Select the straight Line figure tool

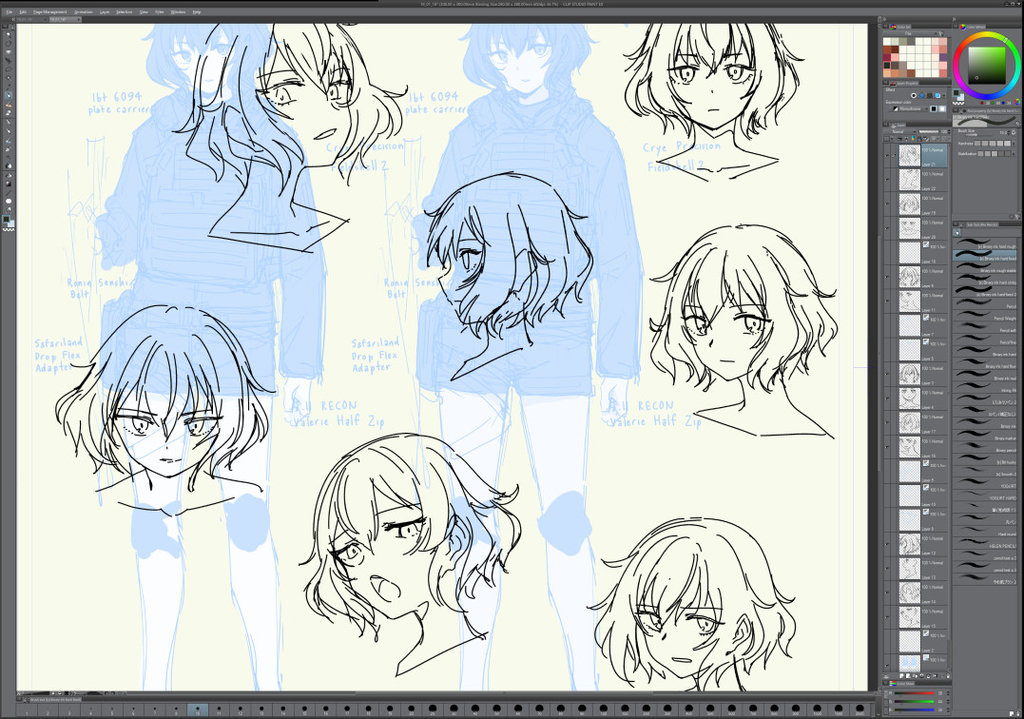(x=8, y=193)
